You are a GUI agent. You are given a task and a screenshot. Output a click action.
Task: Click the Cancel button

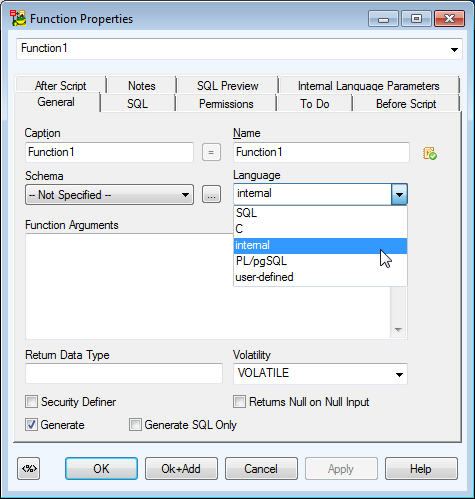[261, 469]
